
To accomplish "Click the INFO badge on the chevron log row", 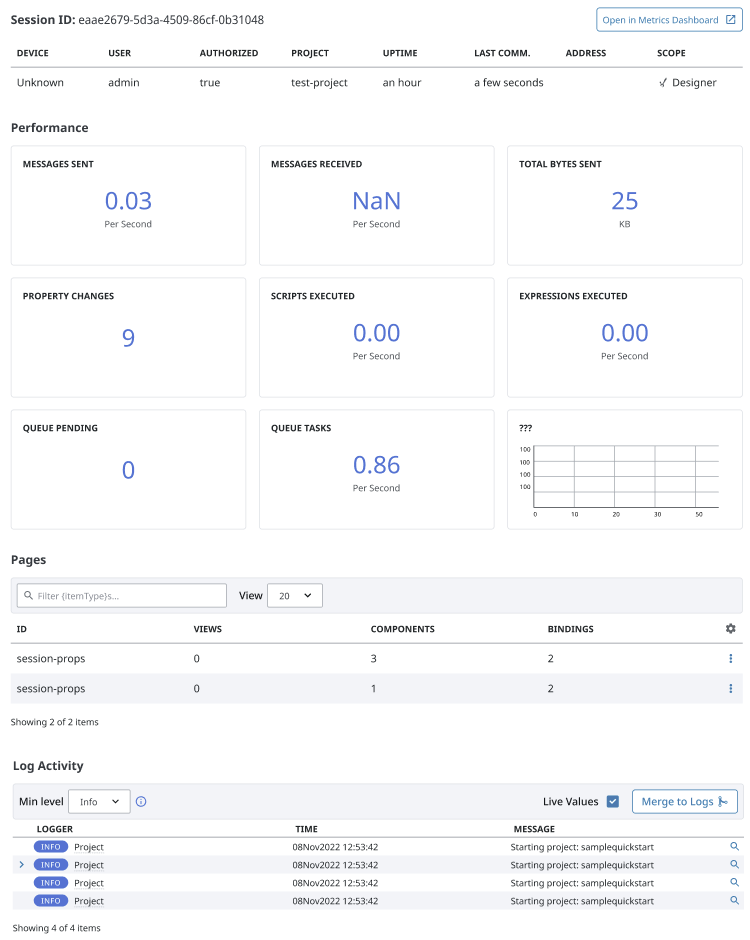I will tap(50, 864).
